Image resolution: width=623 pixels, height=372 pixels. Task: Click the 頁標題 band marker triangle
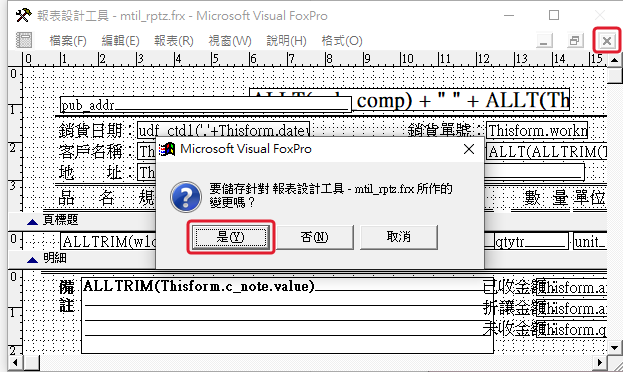point(32,222)
